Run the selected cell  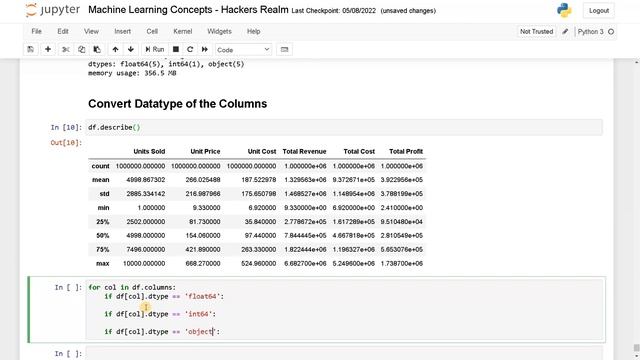pyautogui.click(x=155, y=49)
